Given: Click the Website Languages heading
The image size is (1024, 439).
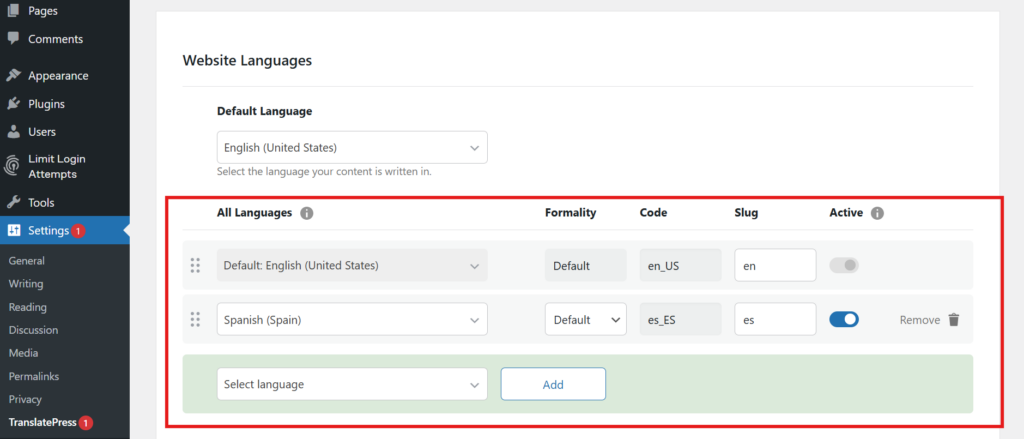Looking at the screenshot, I should (247, 61).
